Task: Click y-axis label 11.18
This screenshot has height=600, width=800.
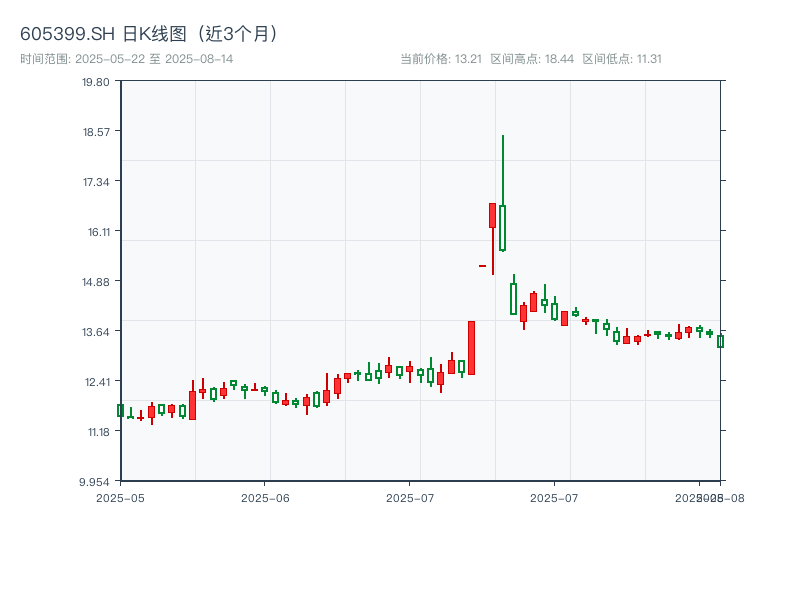Action: point(98,432)
